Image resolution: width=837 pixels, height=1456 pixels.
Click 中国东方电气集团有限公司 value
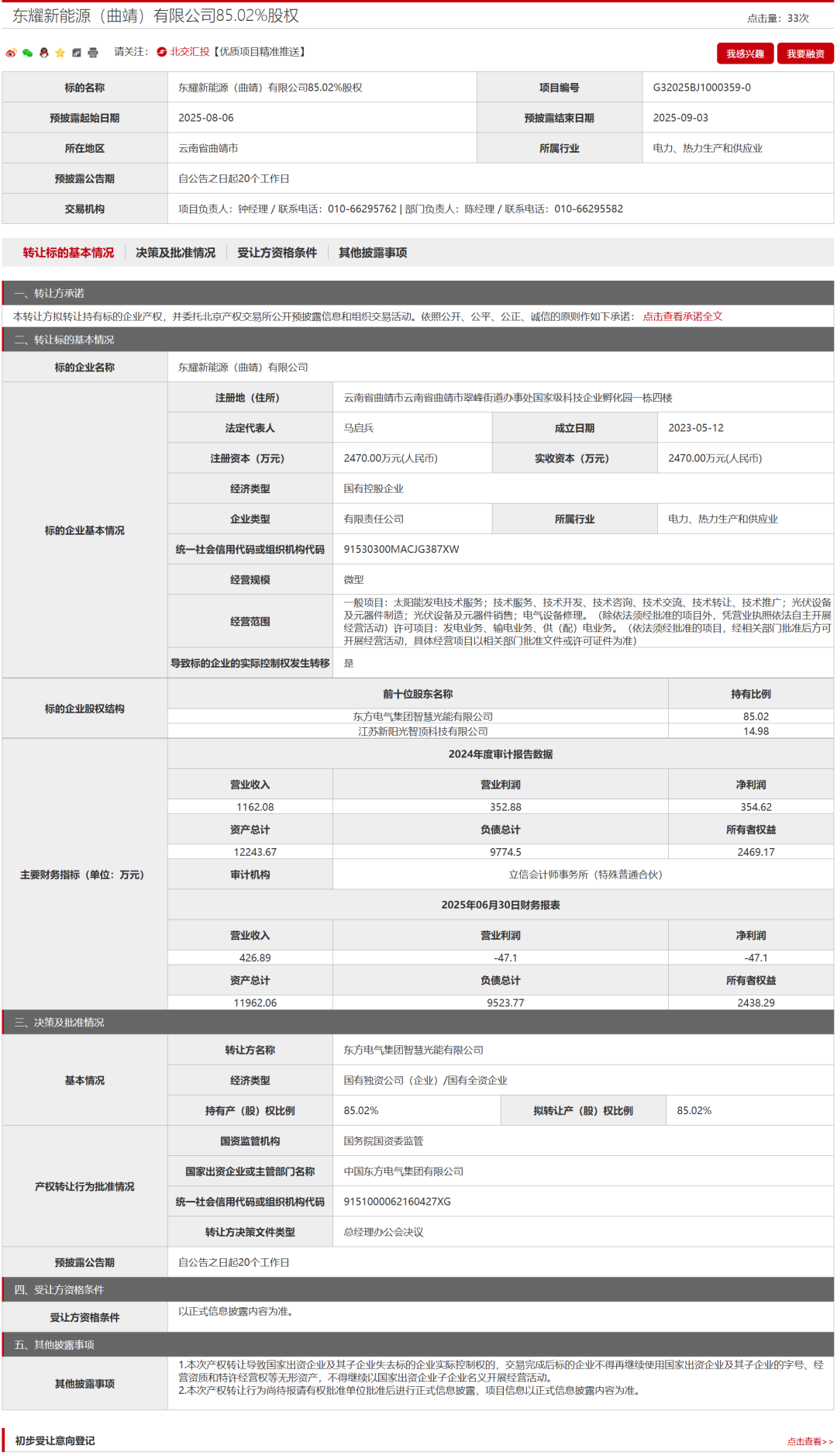(x=403, y=1171)
